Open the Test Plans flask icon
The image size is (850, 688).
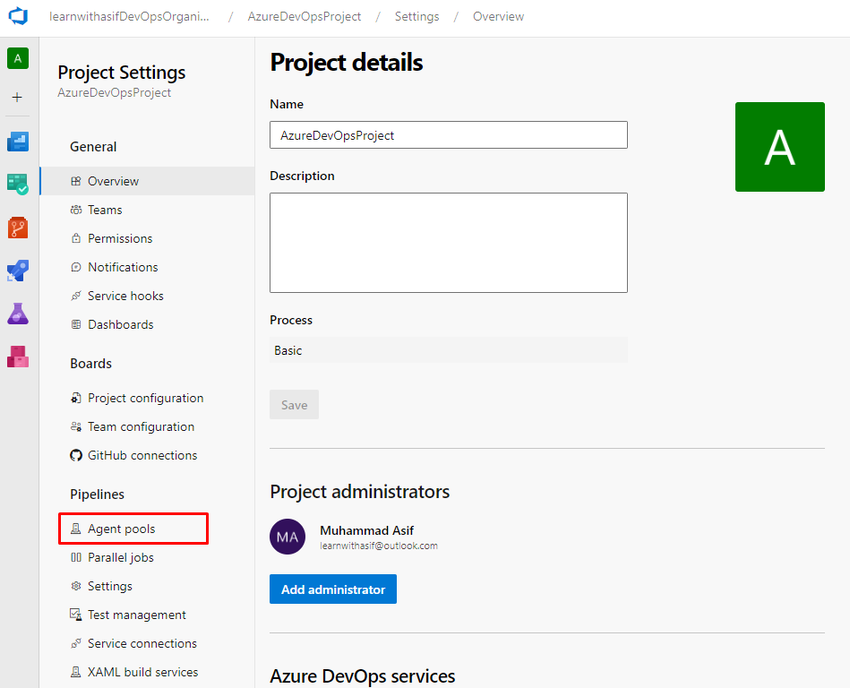18,313
